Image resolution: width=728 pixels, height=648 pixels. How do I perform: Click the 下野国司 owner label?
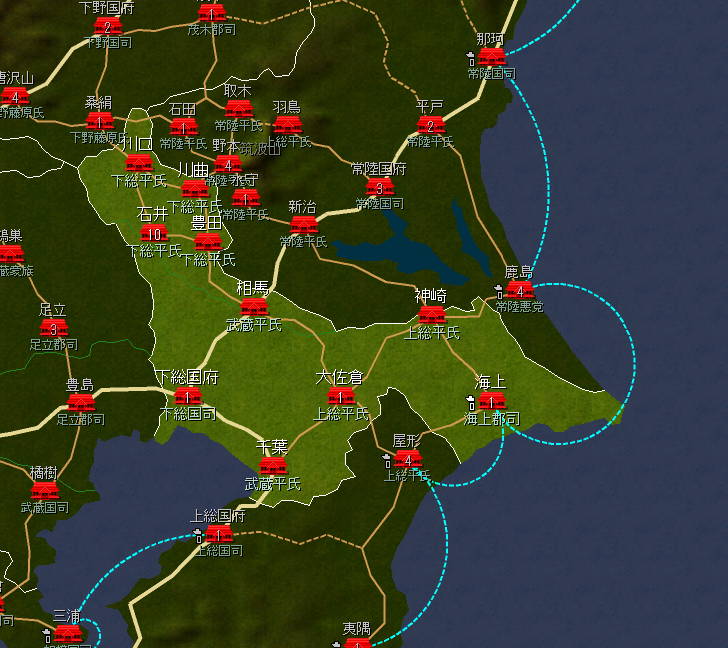(108, 43)
